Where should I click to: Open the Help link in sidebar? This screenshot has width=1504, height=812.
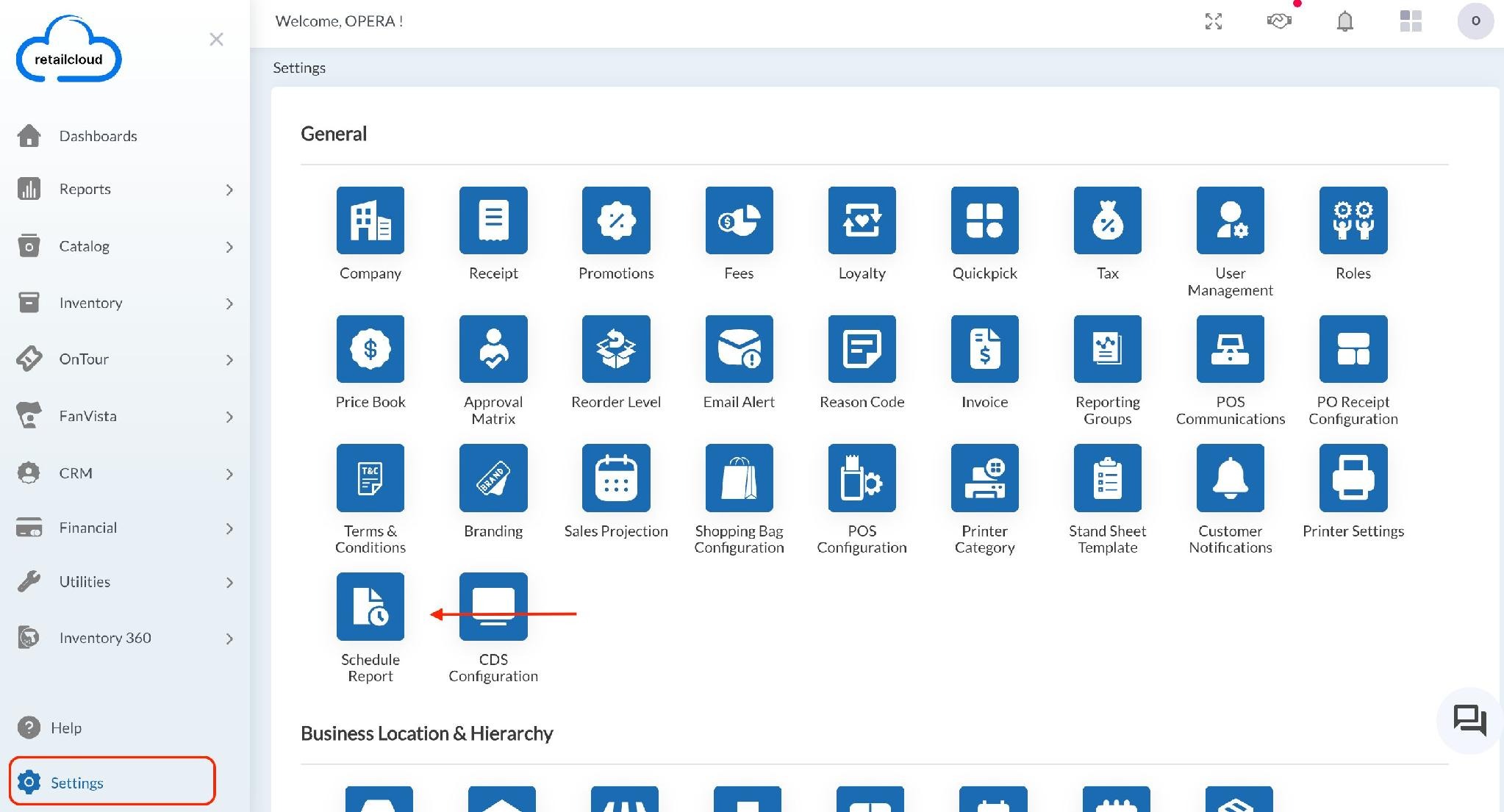coord(50,727)
